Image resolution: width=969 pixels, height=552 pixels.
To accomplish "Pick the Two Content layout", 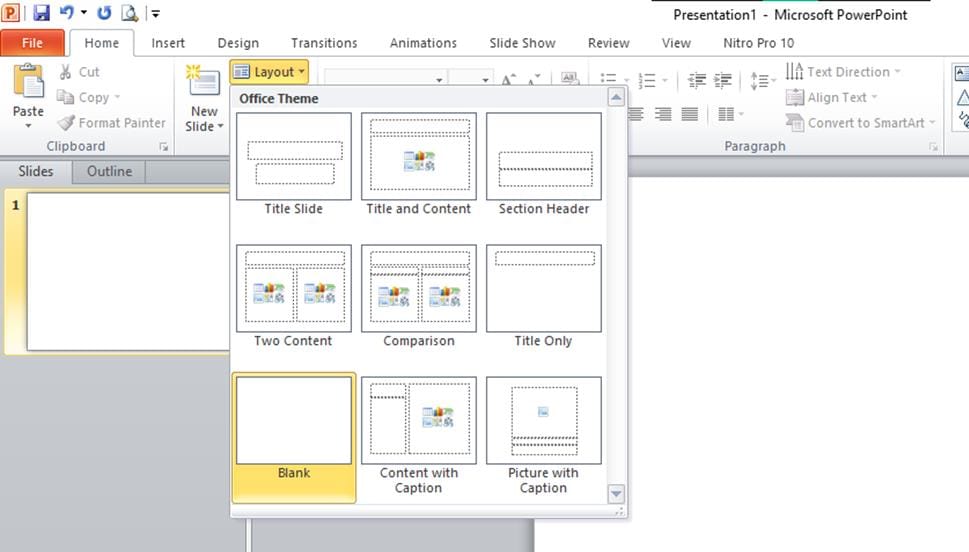I will [x=294, y=289].
